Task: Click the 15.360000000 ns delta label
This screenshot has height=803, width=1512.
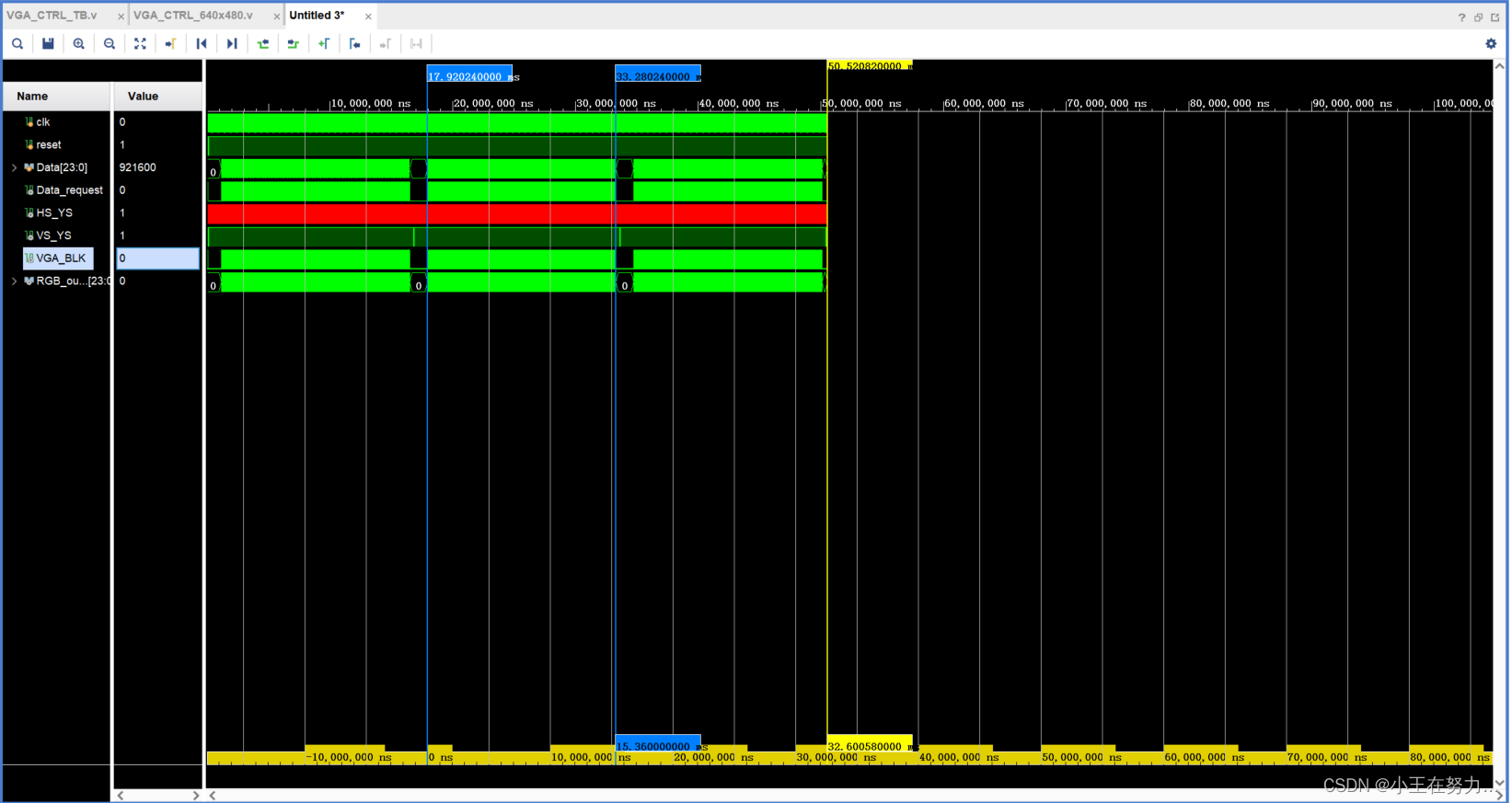Action: point(658,745)
